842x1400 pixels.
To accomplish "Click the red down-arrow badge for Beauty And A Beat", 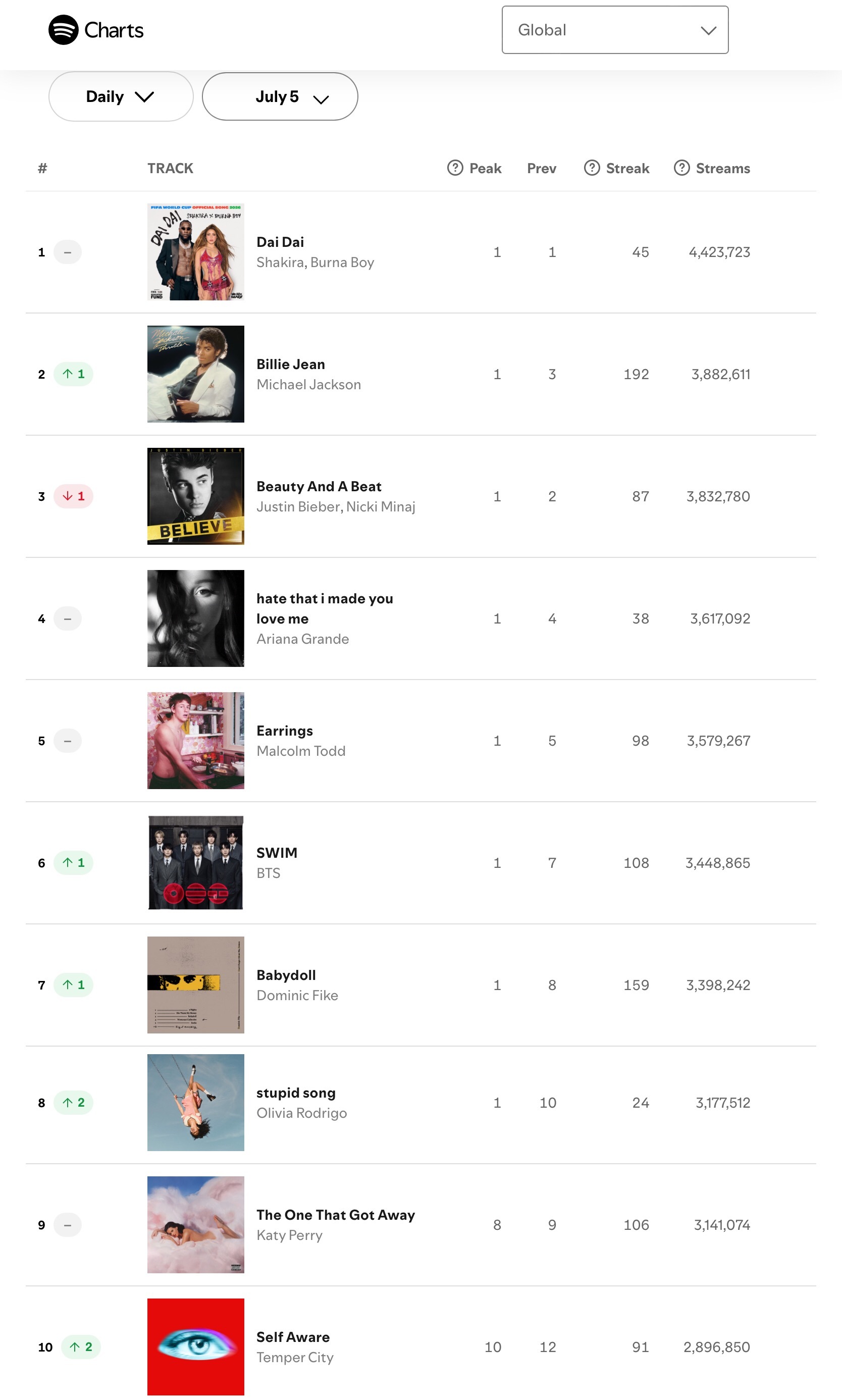I will (73, 496).
